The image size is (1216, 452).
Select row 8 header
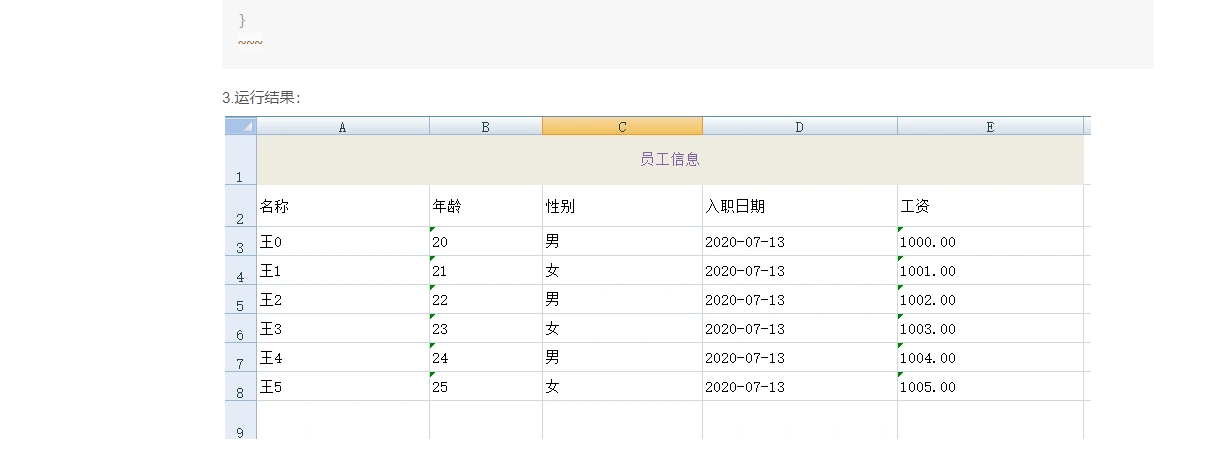(241, 387)
